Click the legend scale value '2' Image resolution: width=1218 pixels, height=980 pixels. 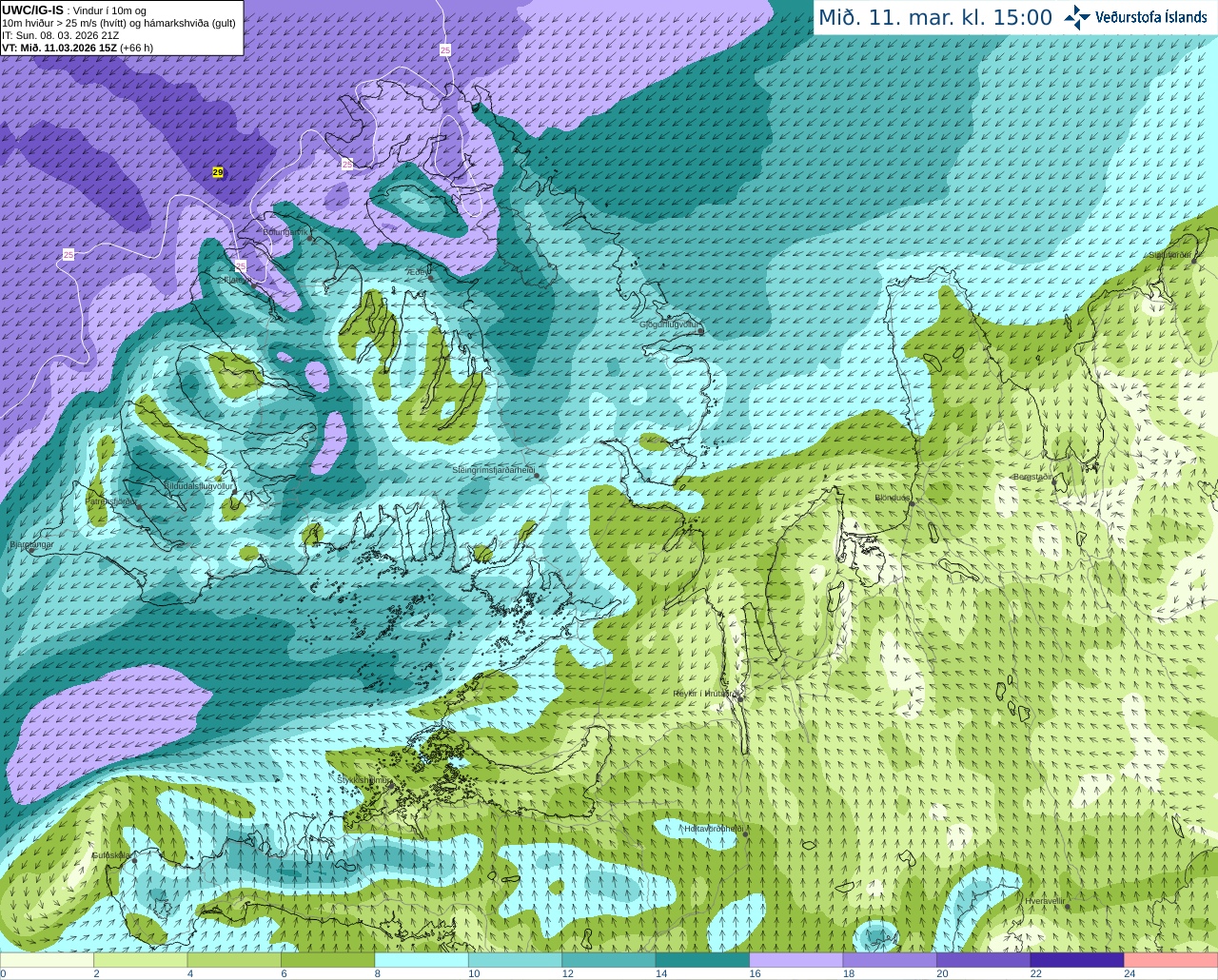(x=96, y=973)
